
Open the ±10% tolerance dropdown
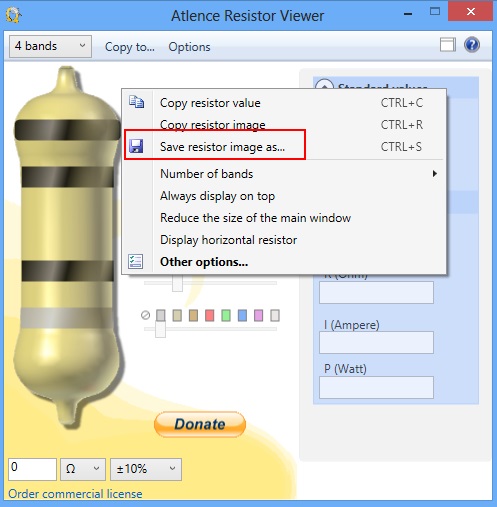146,469
